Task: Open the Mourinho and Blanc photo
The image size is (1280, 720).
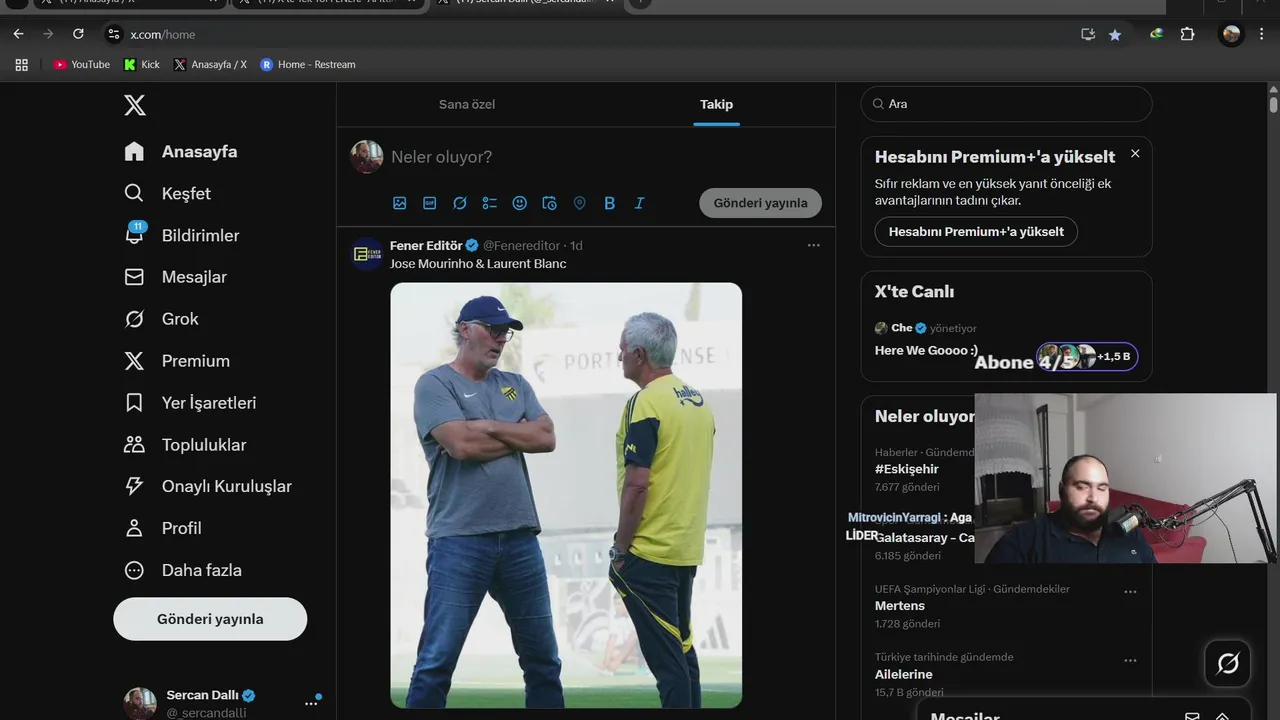Action: (566, 495)
